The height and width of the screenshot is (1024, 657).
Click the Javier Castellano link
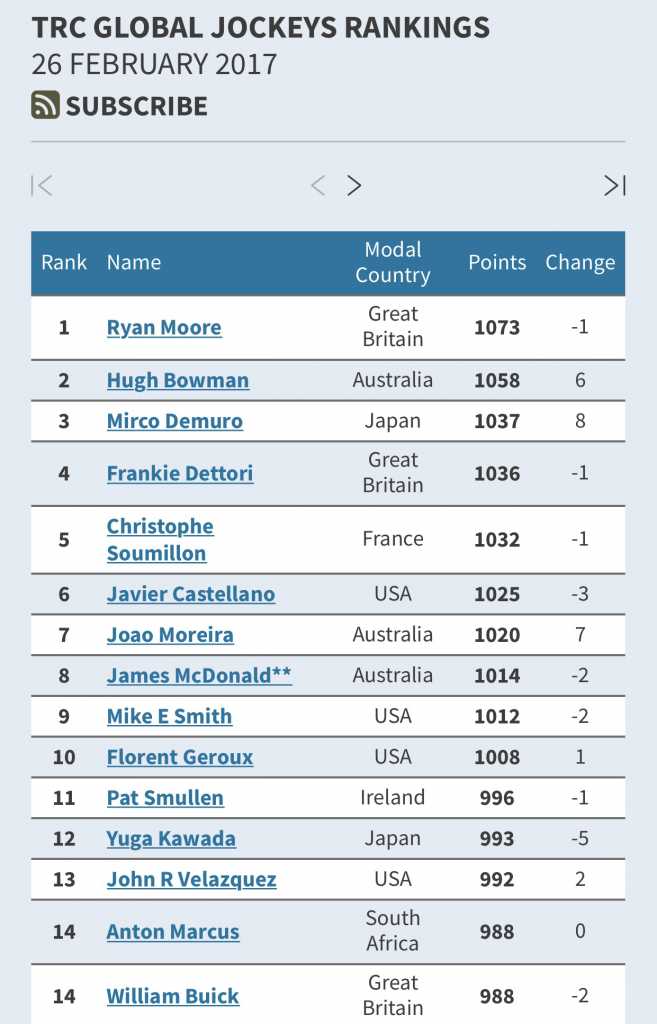(x=191, y=594)
